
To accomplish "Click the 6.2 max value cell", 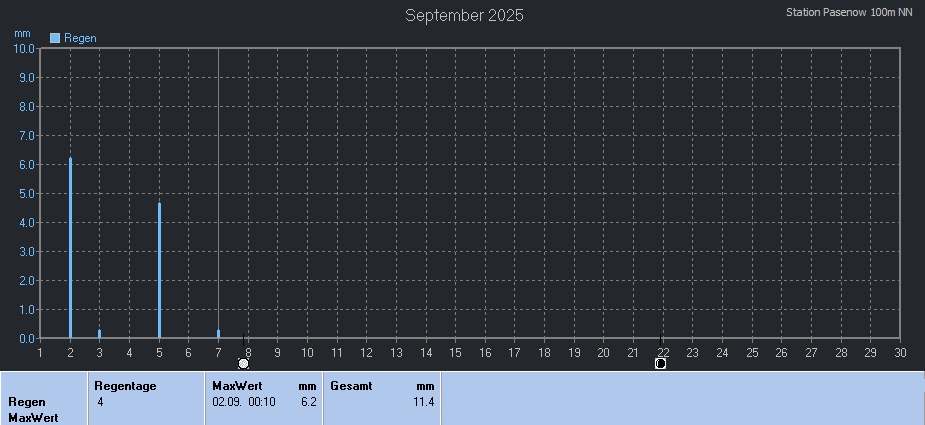I will (309, 402).
